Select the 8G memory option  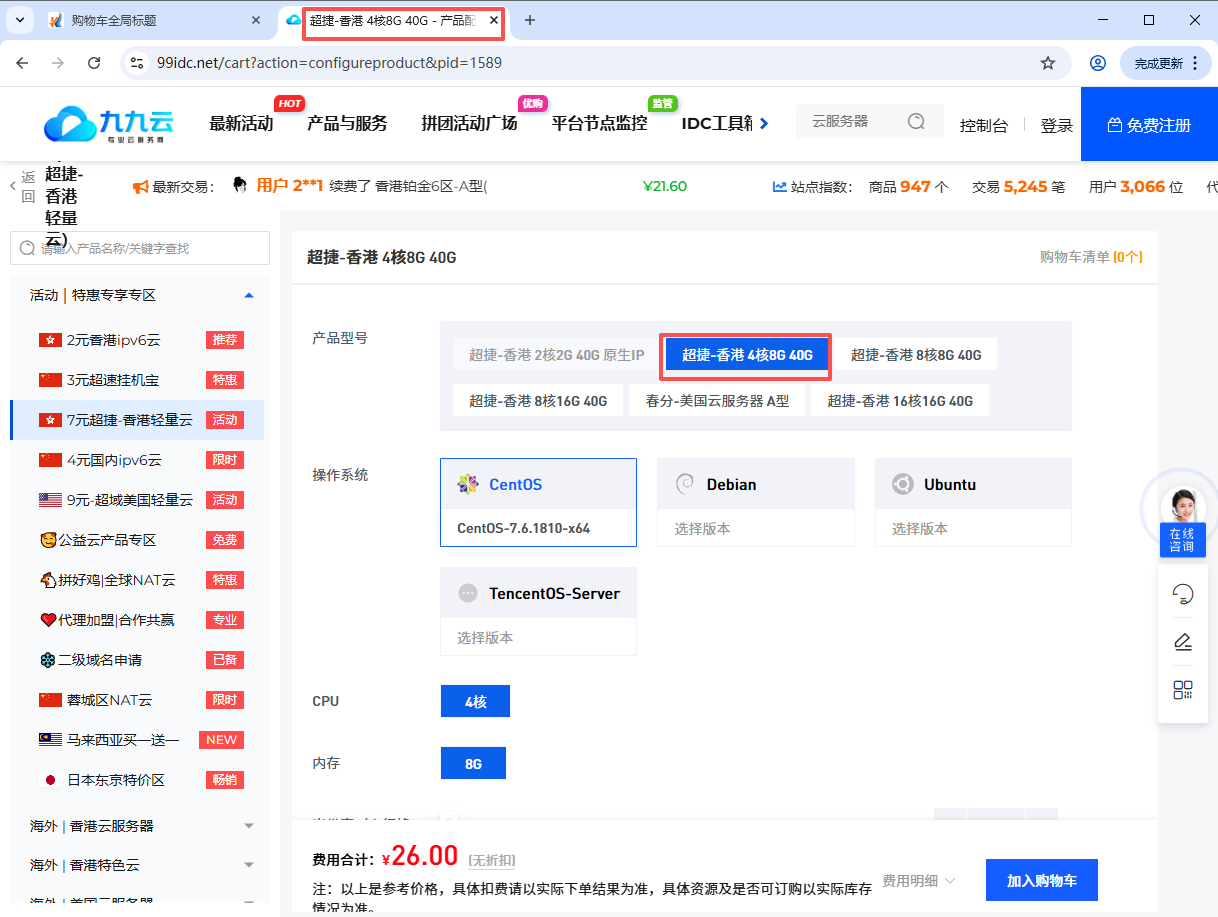(473, 763)
